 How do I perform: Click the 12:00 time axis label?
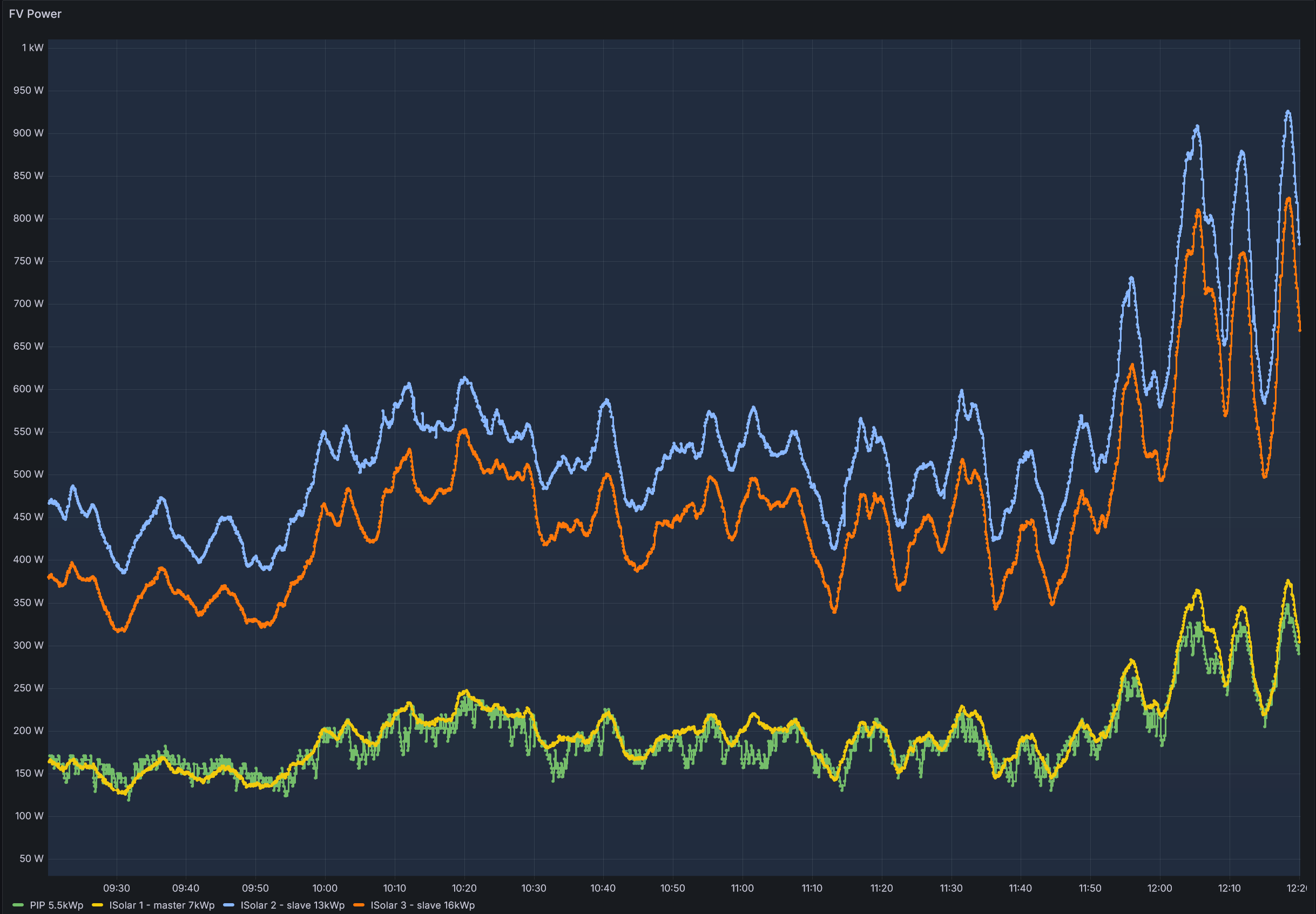coord(1159,888)
